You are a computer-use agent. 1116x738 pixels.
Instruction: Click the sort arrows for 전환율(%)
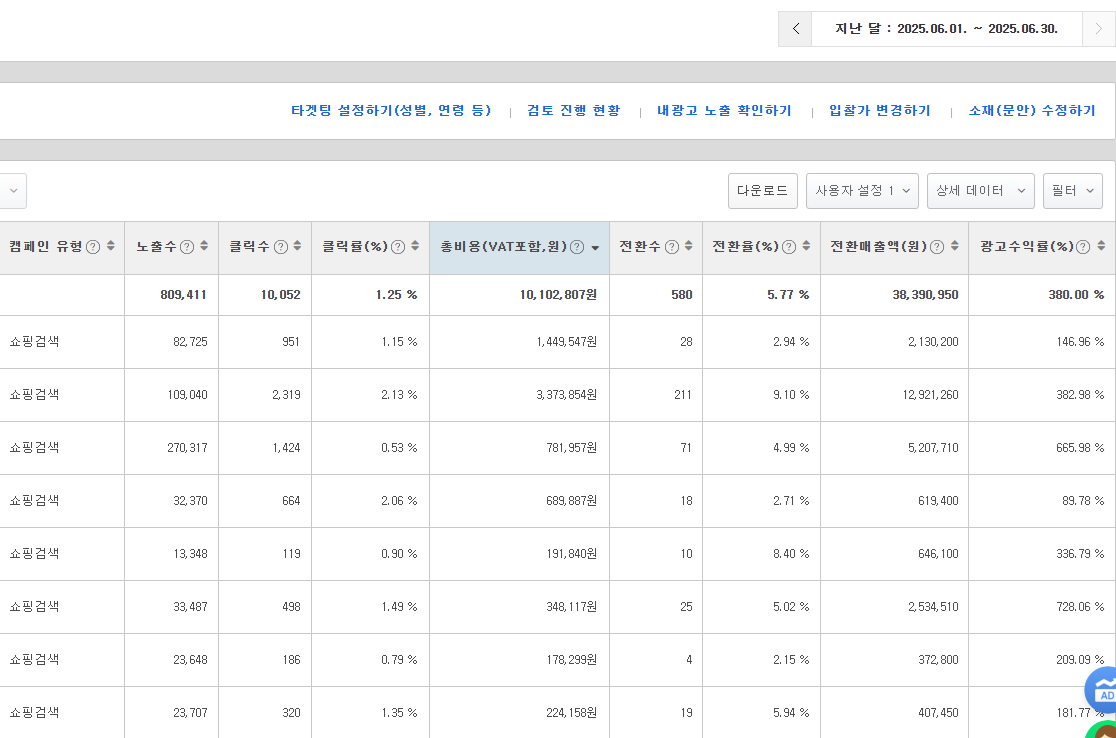[x=808, y=247]
